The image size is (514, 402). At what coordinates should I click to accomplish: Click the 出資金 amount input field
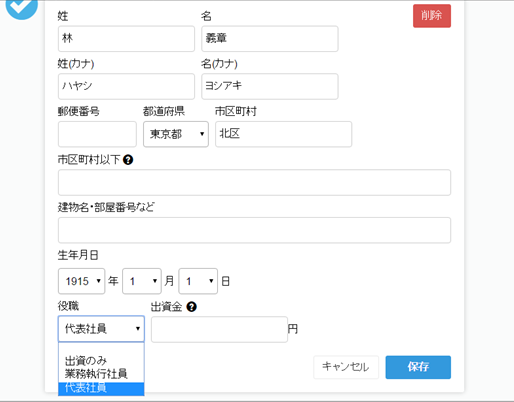click(219, 329)
